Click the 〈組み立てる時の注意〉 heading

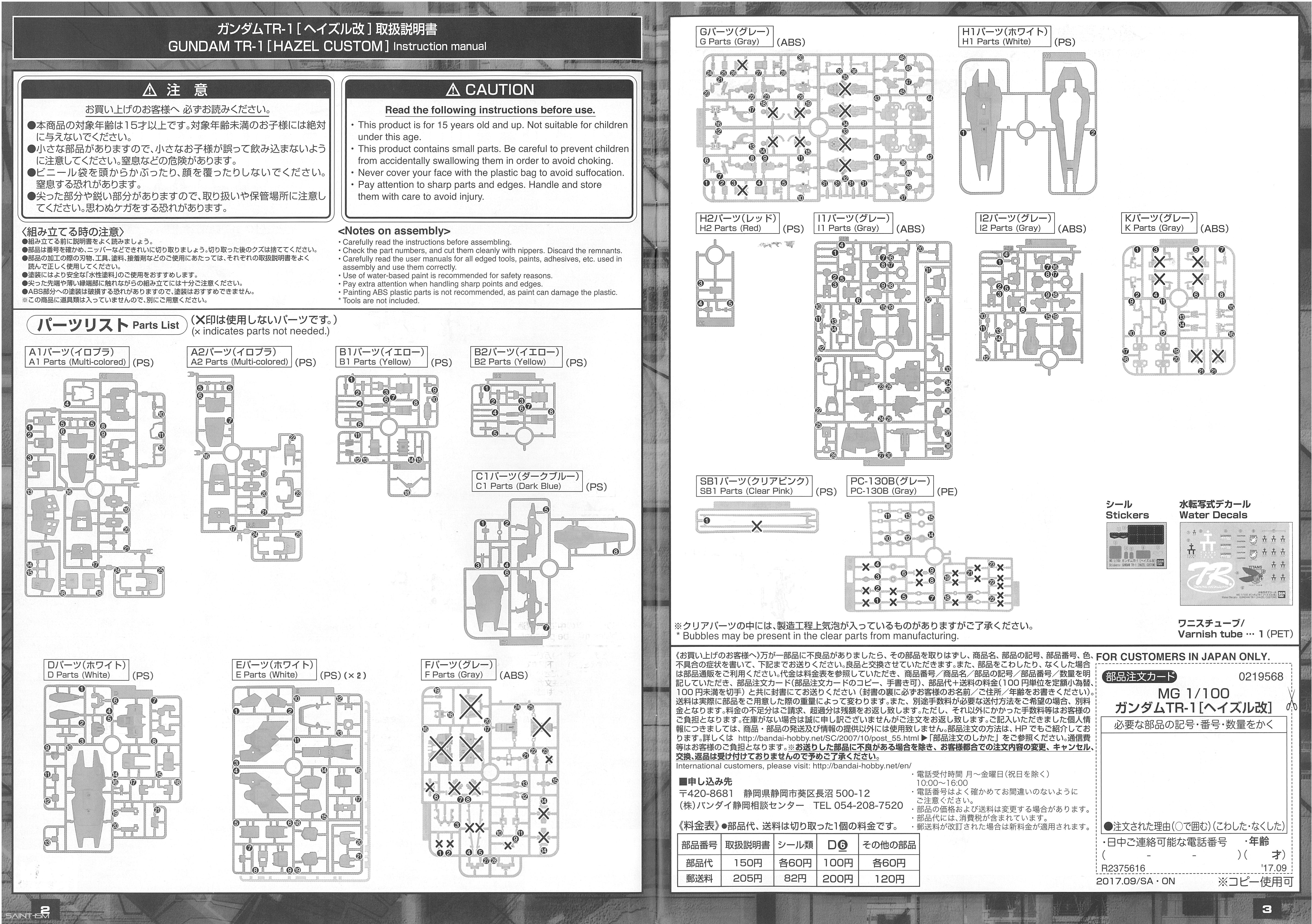(73, 231)
